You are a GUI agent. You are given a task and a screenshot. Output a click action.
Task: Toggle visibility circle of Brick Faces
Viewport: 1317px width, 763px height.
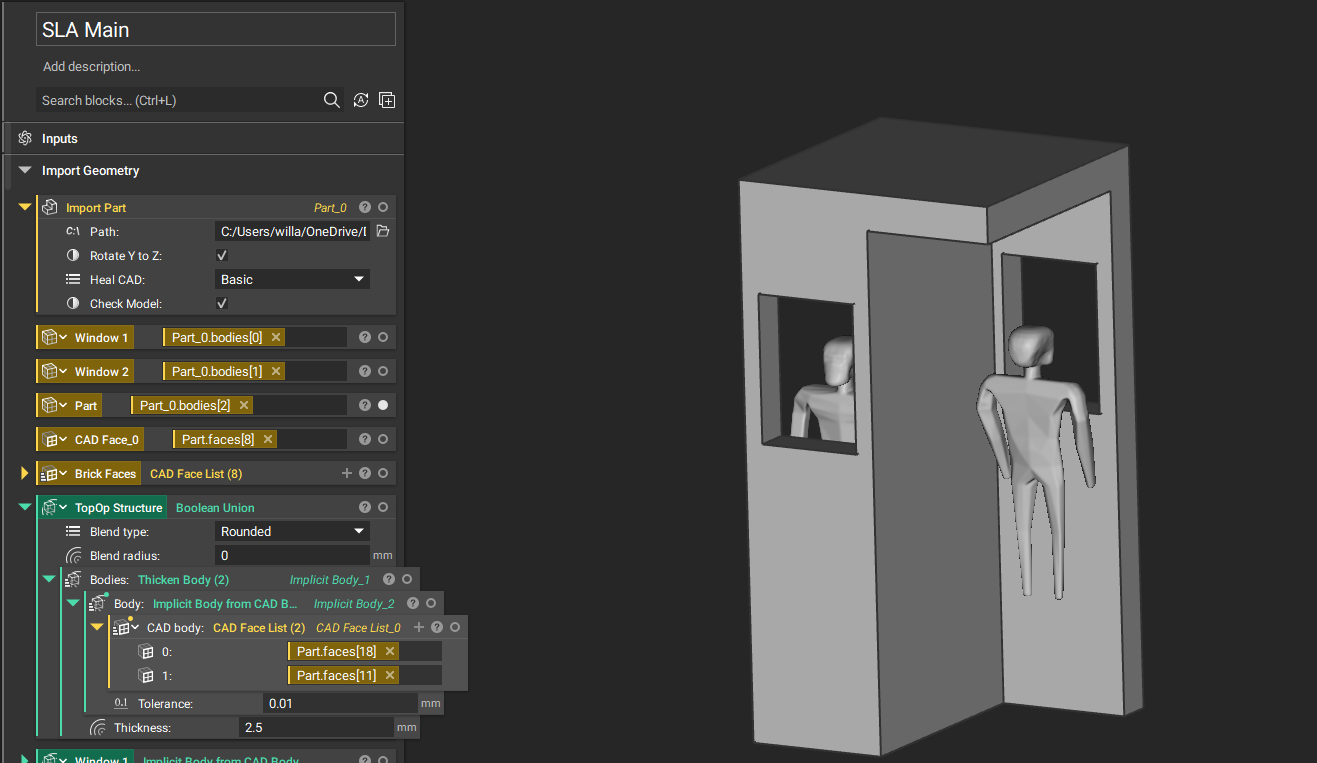[x=383, y=473]
